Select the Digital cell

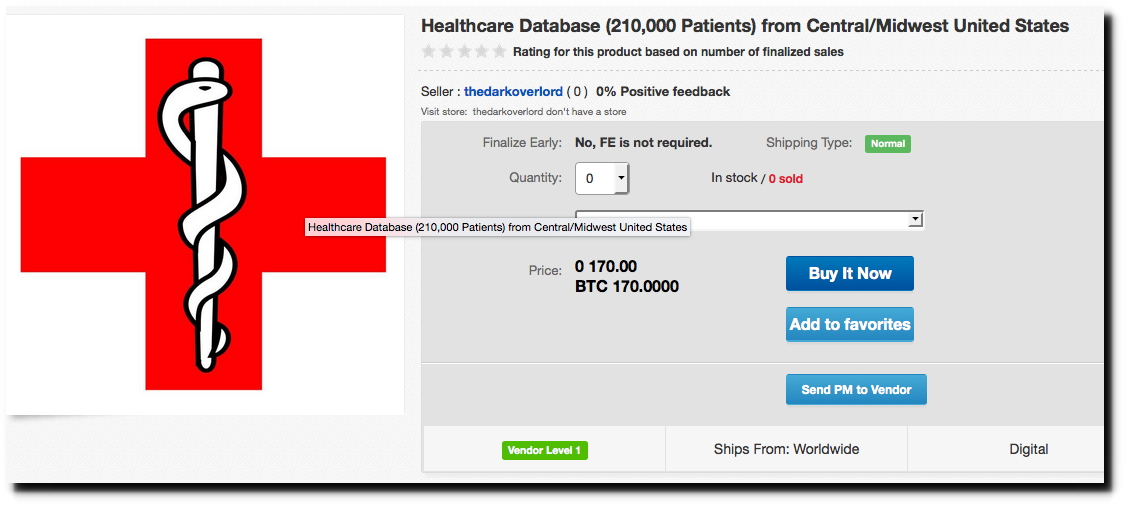[x=1028, y=449]
